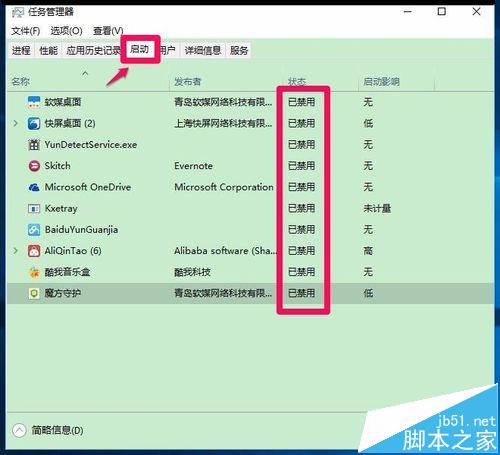This screenshot has height=455, width=500.
Task: Switch to the 启动 tab
Action: [139, 49]
